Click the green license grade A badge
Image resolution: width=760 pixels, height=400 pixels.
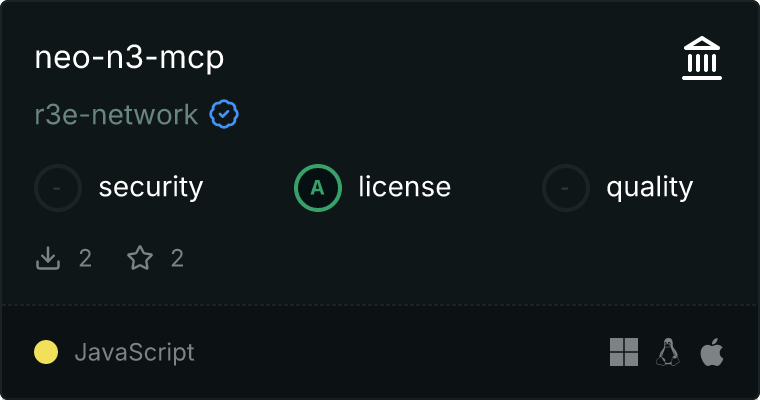click(x=318, y=187)
